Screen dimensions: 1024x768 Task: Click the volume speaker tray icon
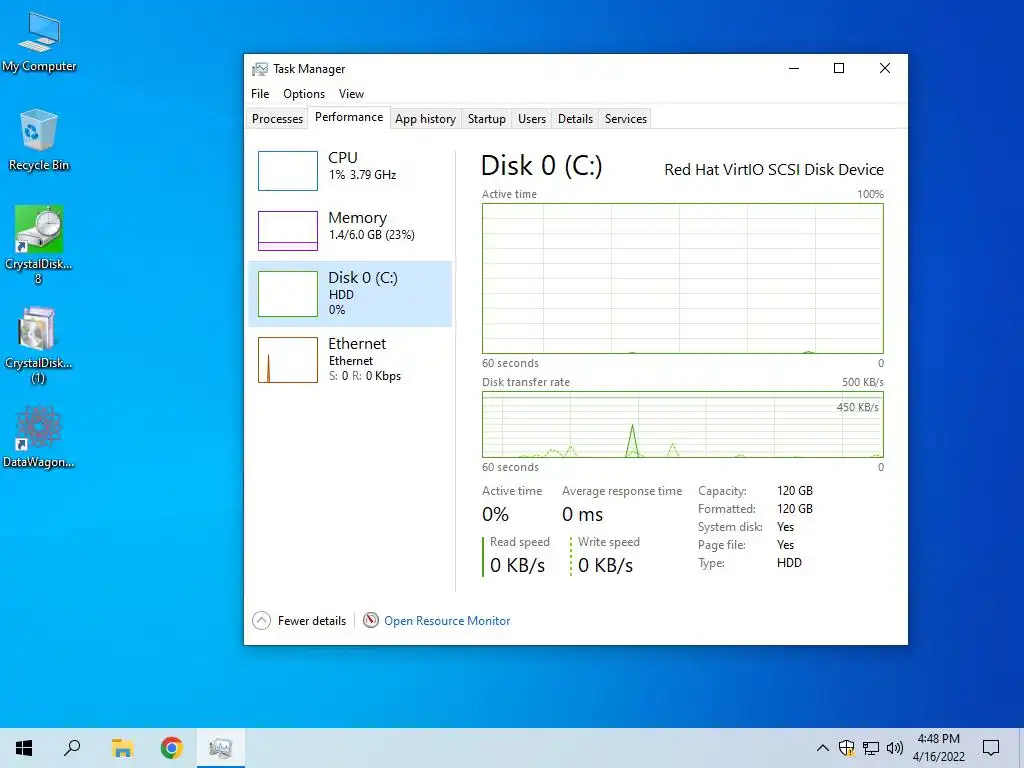pyautogui.click(x=895, y=748)
